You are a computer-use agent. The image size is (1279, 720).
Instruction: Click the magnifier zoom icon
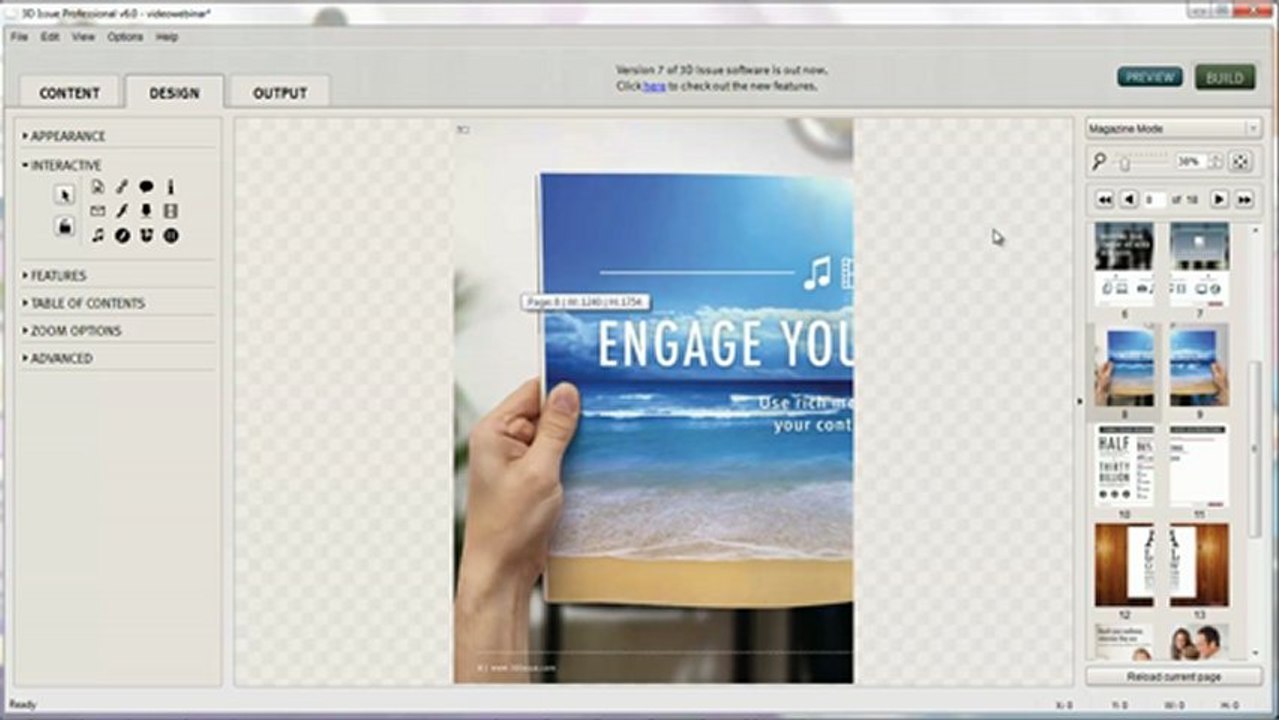pyautogui.click(x=1099, y=161)
